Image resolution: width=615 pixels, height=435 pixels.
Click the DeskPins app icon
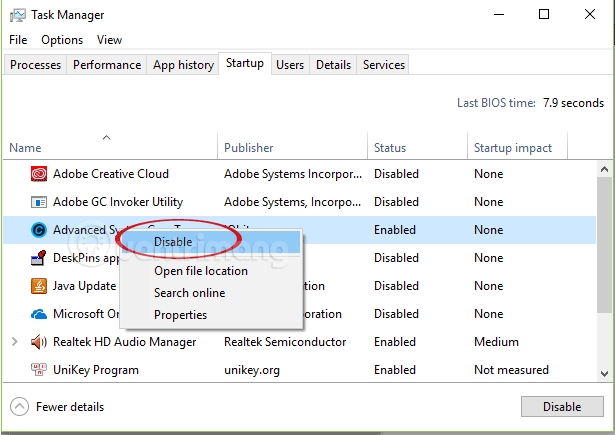39,258
